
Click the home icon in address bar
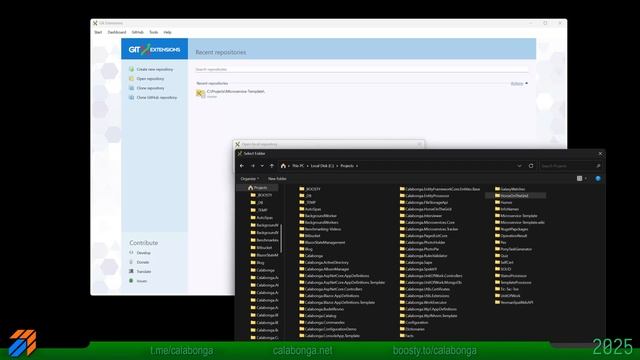(283, 166)
